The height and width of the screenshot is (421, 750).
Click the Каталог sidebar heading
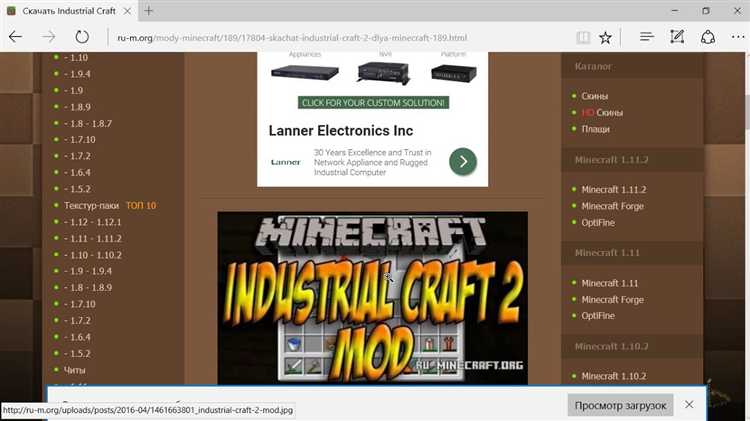click(593, 66)
